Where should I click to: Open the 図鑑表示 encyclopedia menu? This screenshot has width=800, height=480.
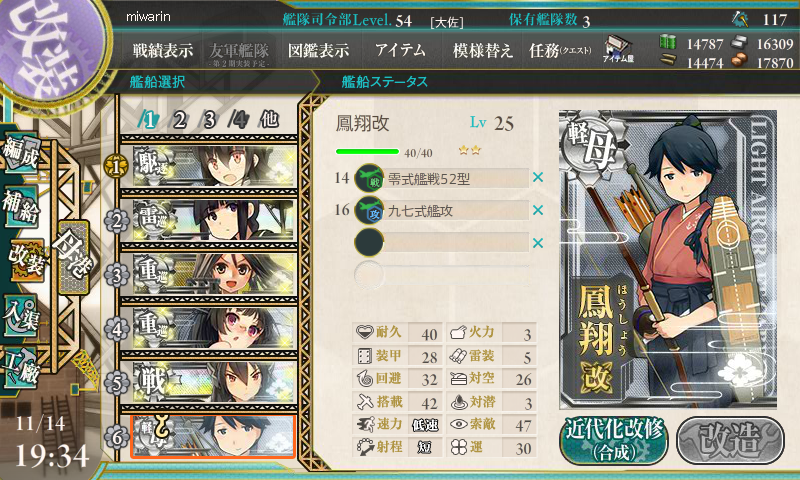coord(318,50)
